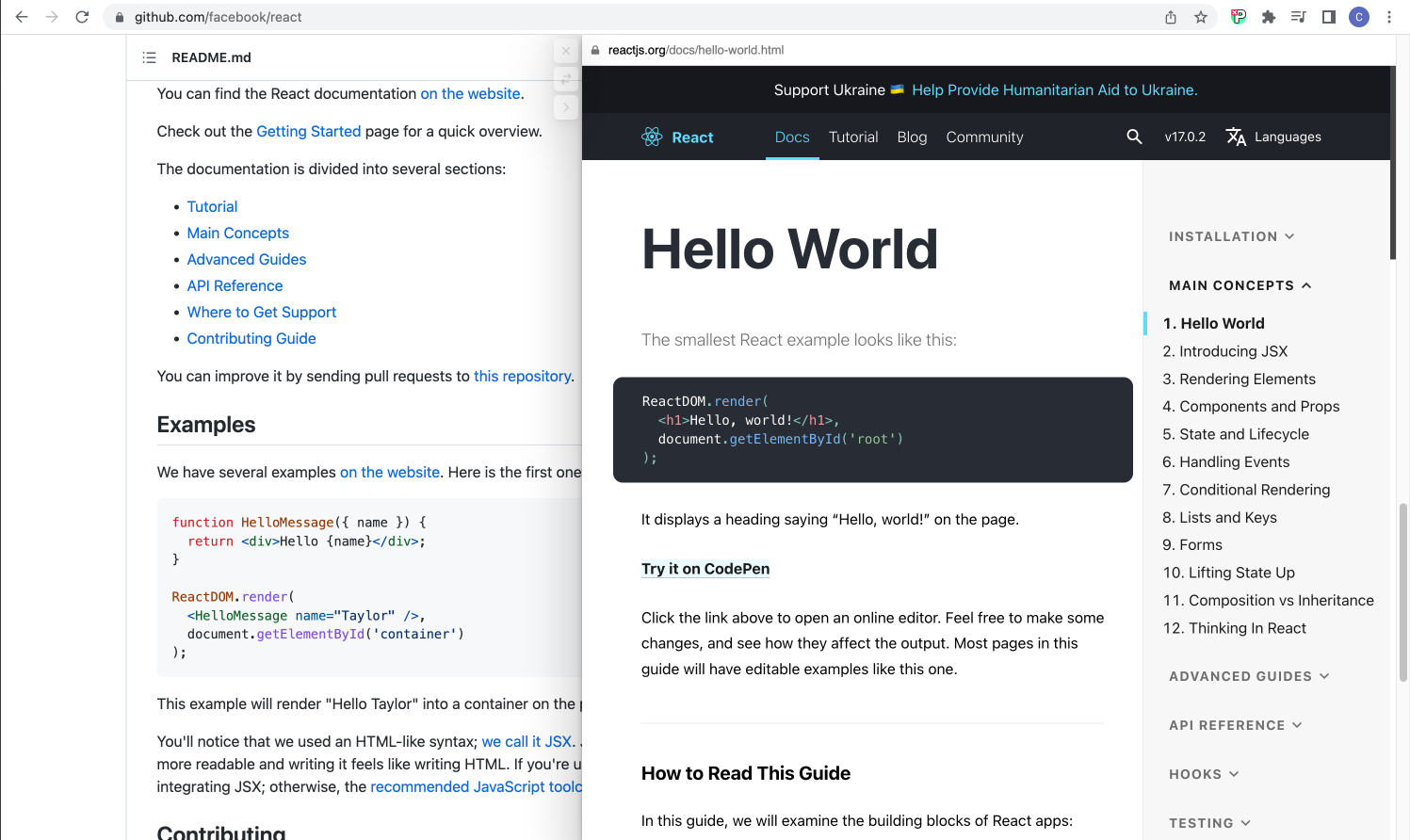Select 7. Conditional Rendering
Viewport: 1410px width, 840px height.
point(1247,490)
